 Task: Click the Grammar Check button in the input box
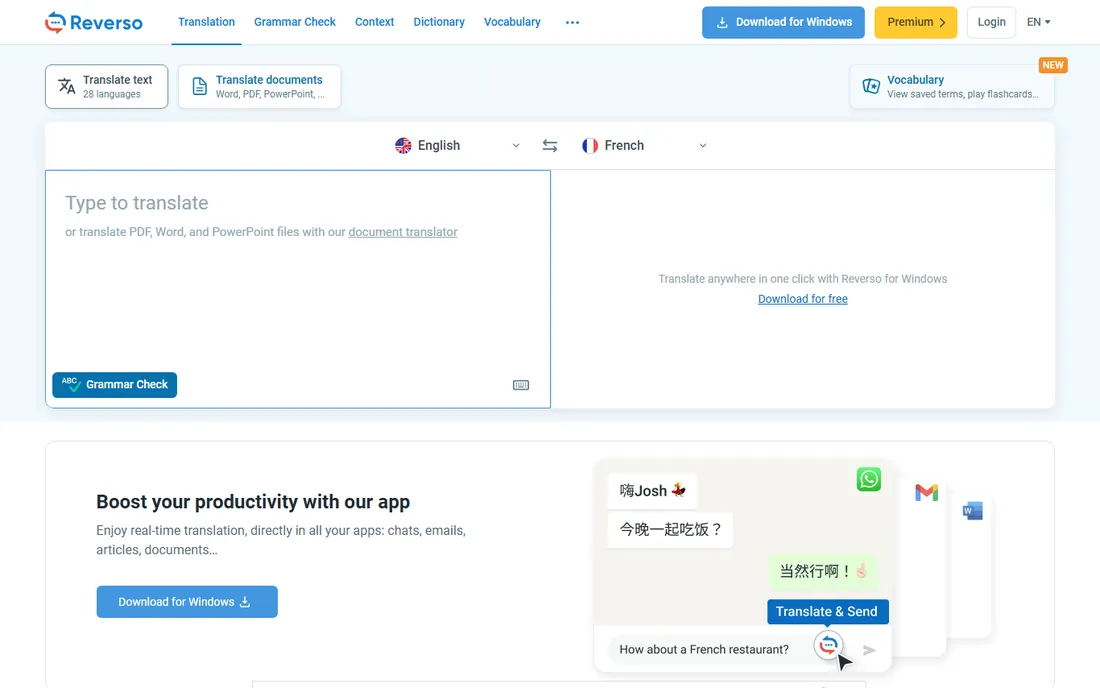click(x=114, y=384)
